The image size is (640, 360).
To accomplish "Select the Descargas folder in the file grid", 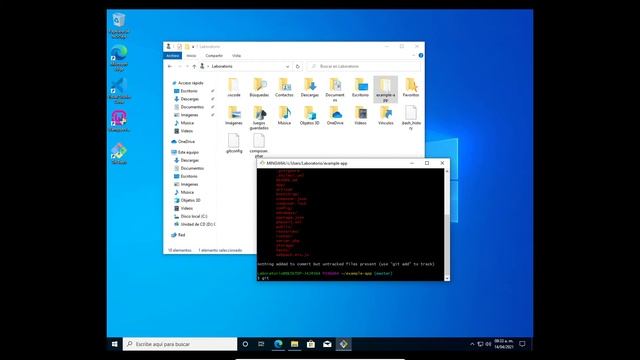I will (x=310, y=87).
